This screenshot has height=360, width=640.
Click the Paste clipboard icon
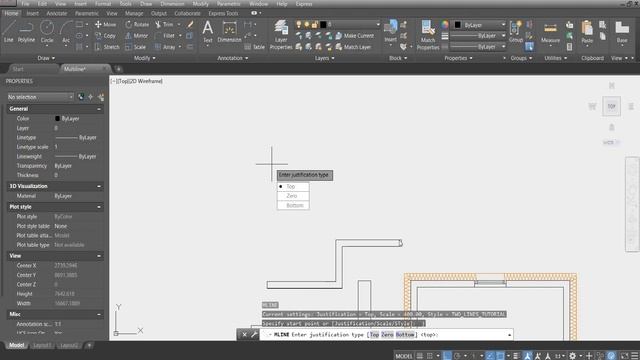(x=587, y=31)
